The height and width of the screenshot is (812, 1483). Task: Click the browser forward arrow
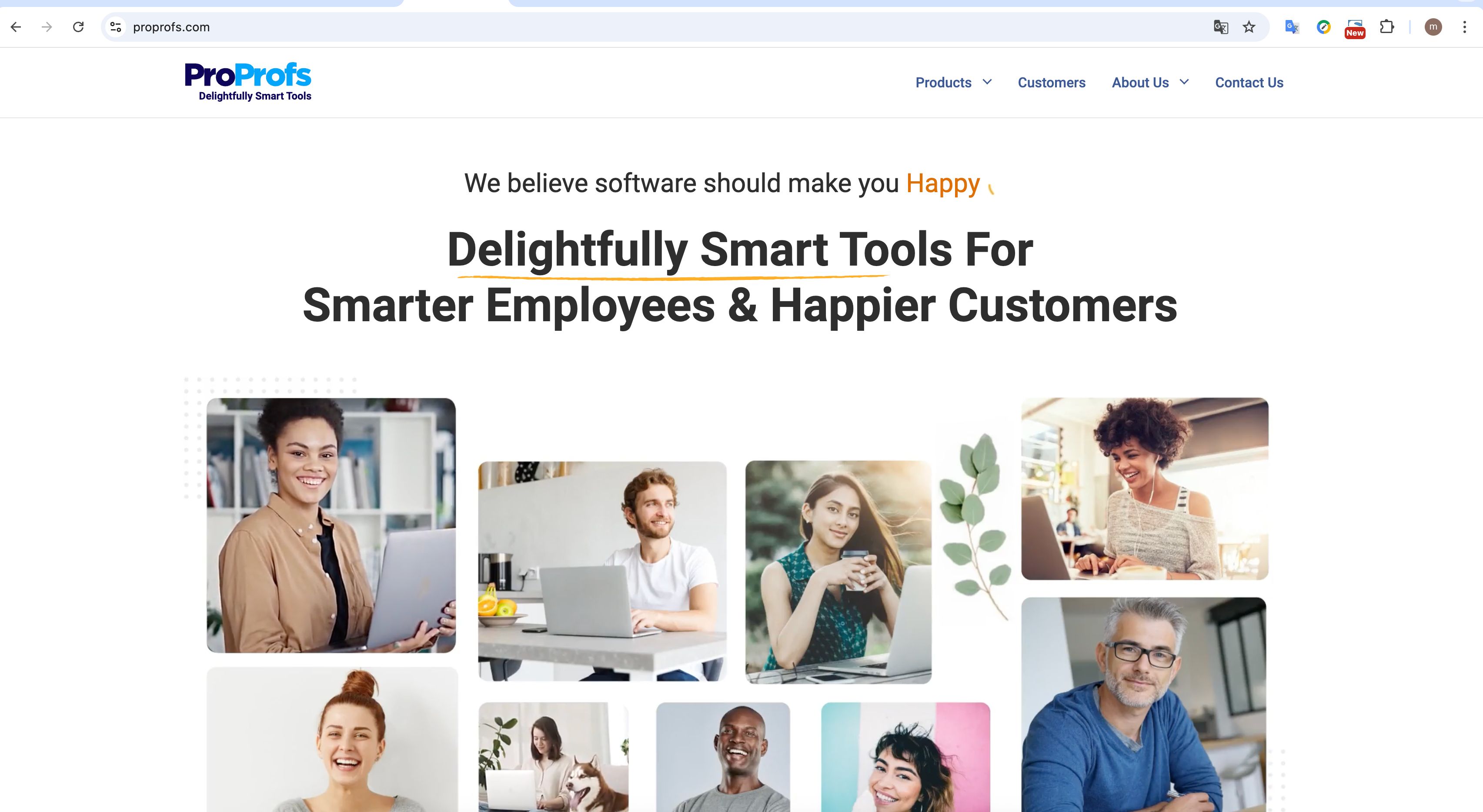point(47,27)
